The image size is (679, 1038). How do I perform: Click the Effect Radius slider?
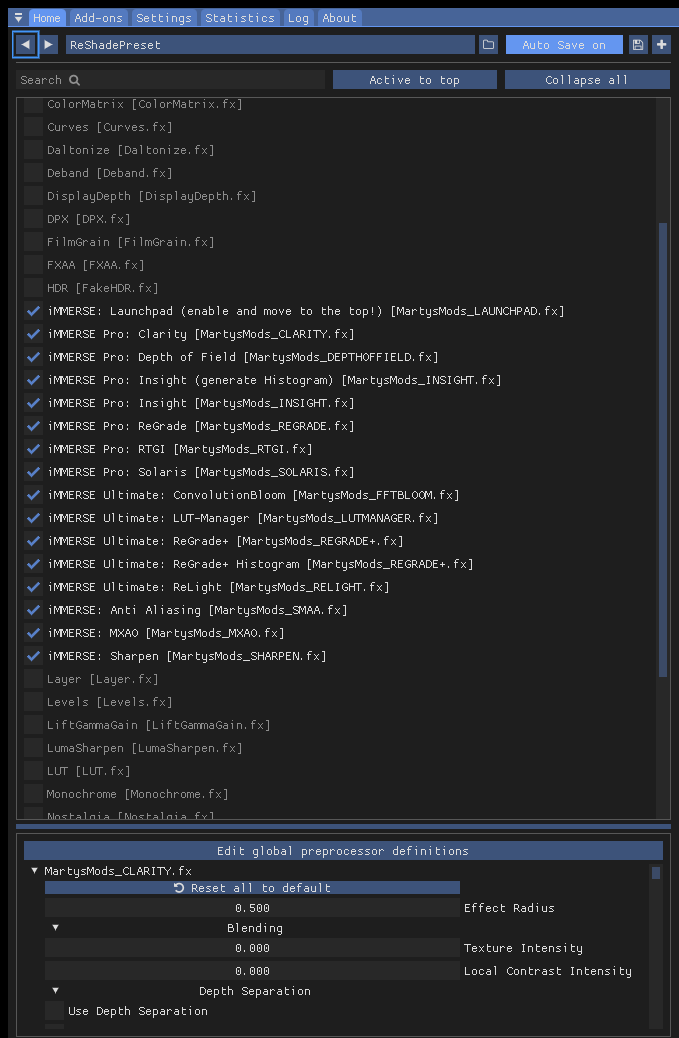pos(252,908)
